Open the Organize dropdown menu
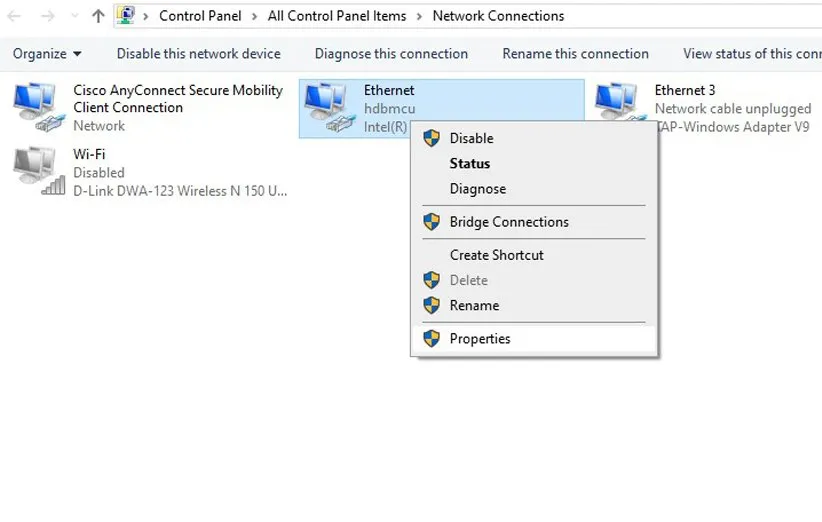The width and height of the screenshot is (822, 522). pyautogui.click(x=47, y=54)
